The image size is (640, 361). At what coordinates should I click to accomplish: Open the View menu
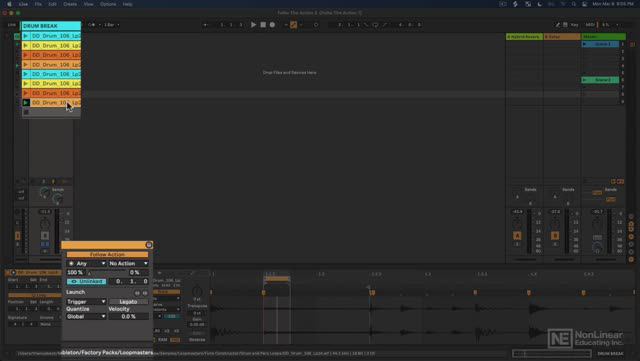[x=89, y=4]
